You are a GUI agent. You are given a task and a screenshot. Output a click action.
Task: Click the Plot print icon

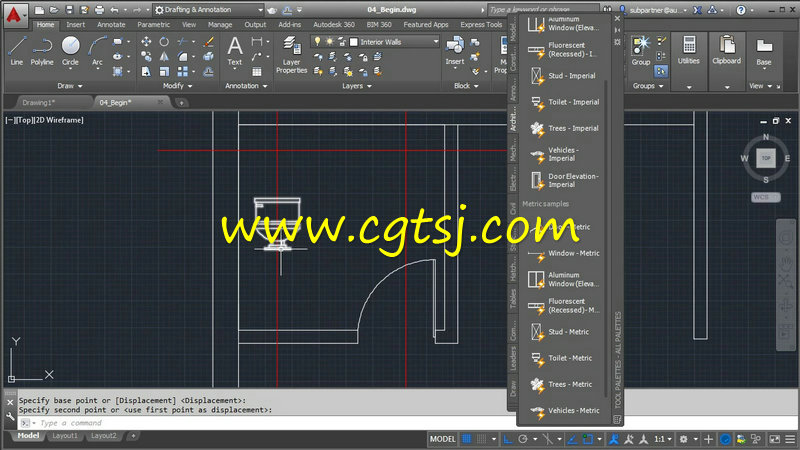coord(99,10)
